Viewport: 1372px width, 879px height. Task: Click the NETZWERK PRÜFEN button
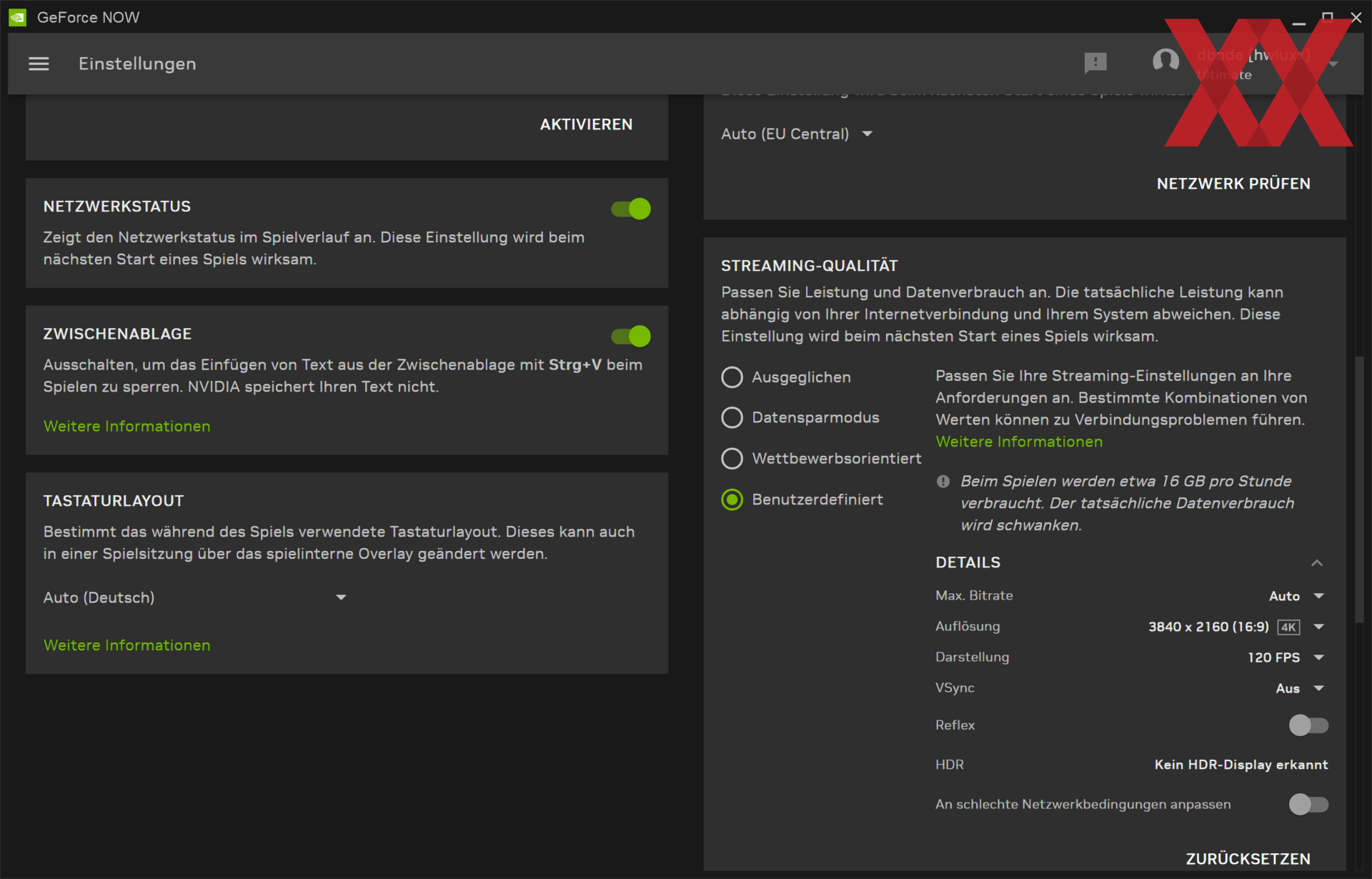pyautogui.click(x=1233, y=184)
